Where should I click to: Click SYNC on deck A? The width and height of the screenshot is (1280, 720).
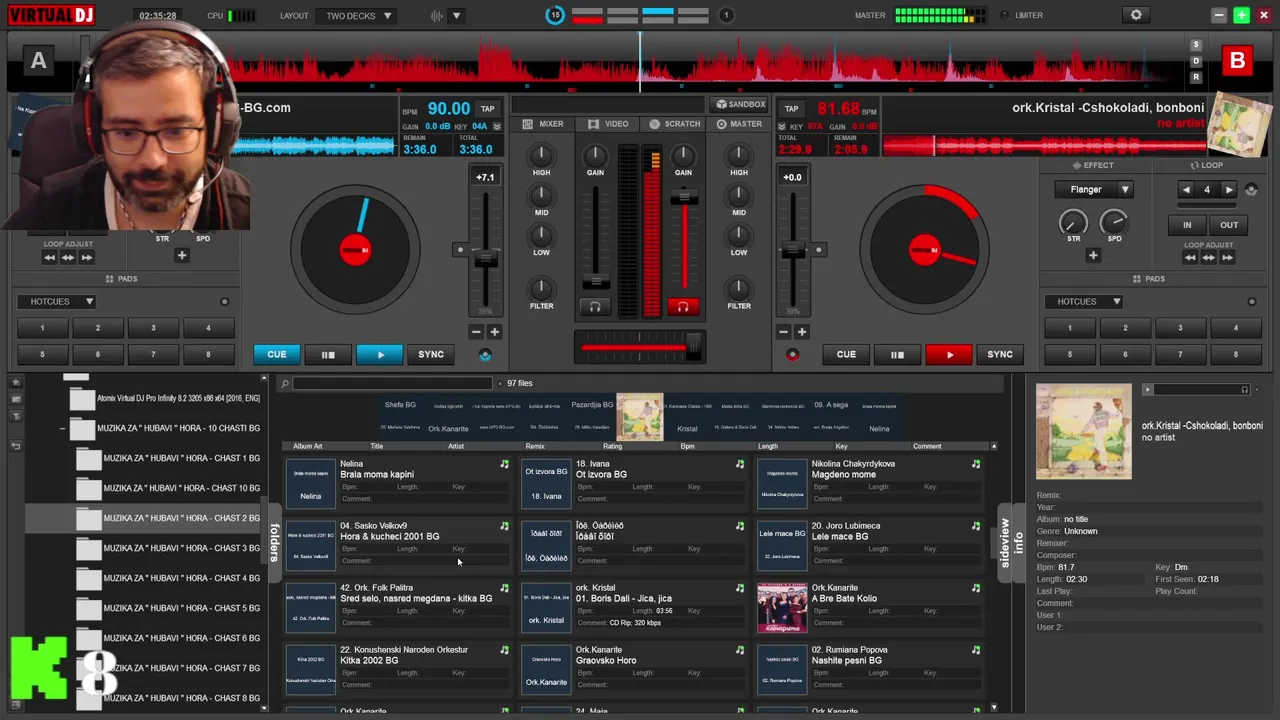[x=431, y=354]
